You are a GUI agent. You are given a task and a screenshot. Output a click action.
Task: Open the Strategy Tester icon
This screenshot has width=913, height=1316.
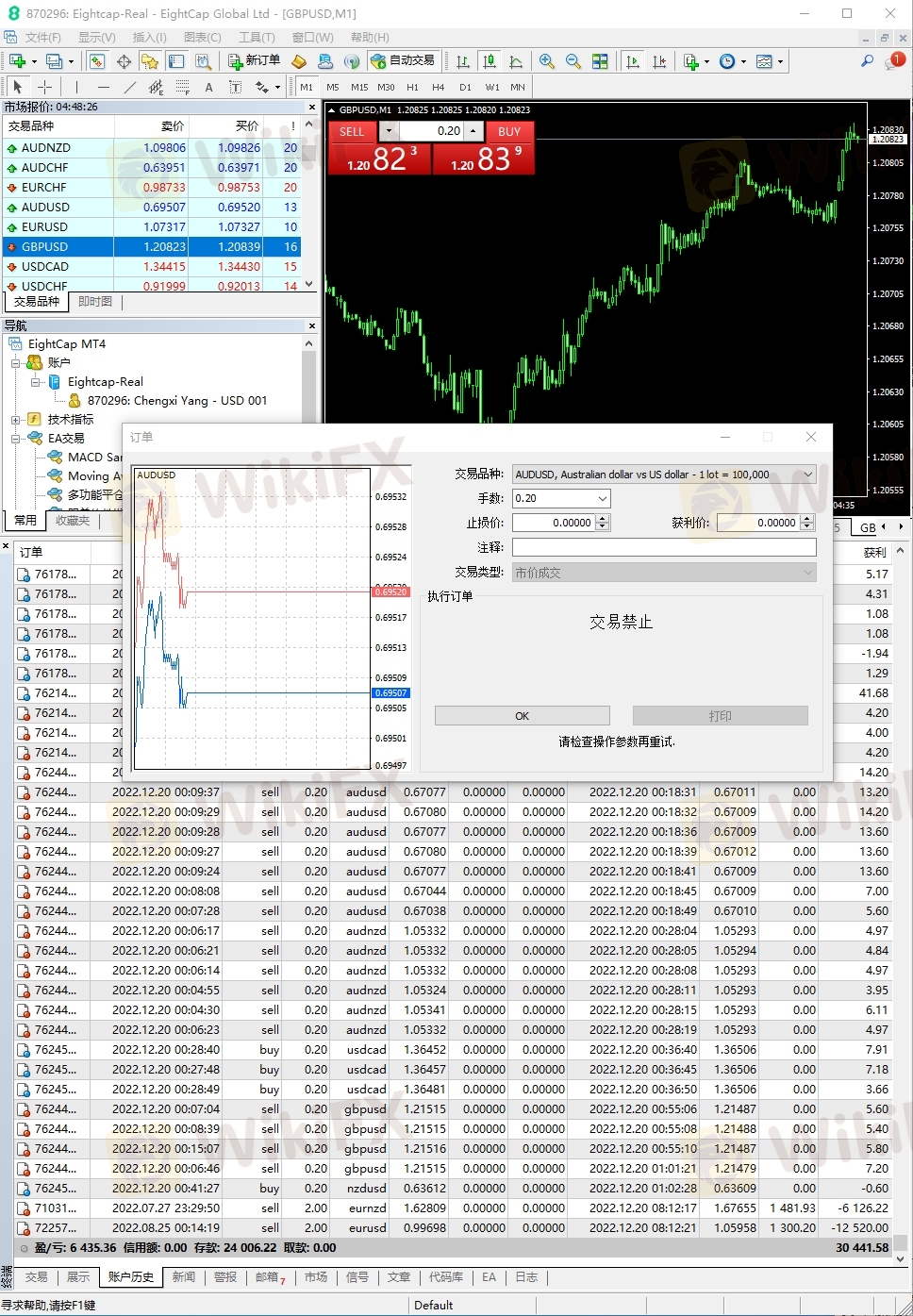click(x=203, y=61)
